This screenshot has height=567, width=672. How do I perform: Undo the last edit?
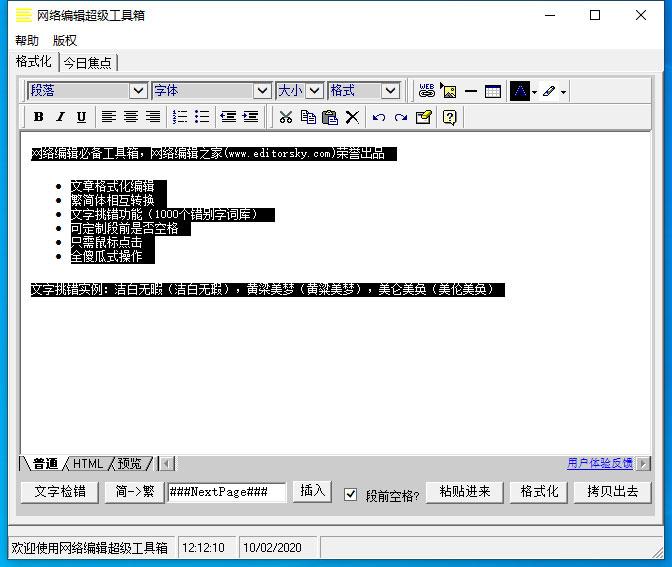378,117
